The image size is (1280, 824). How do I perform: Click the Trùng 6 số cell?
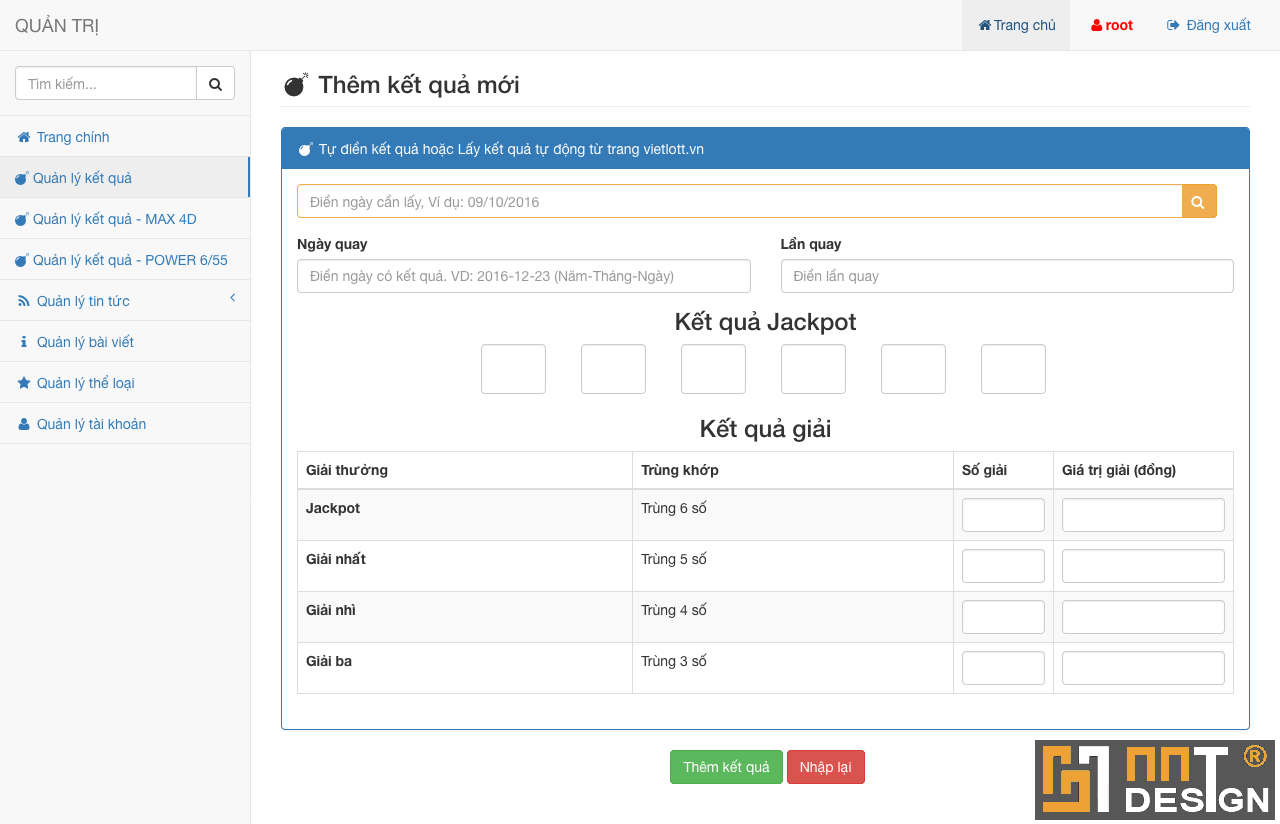pyautogui.click(x=793, y=515)
